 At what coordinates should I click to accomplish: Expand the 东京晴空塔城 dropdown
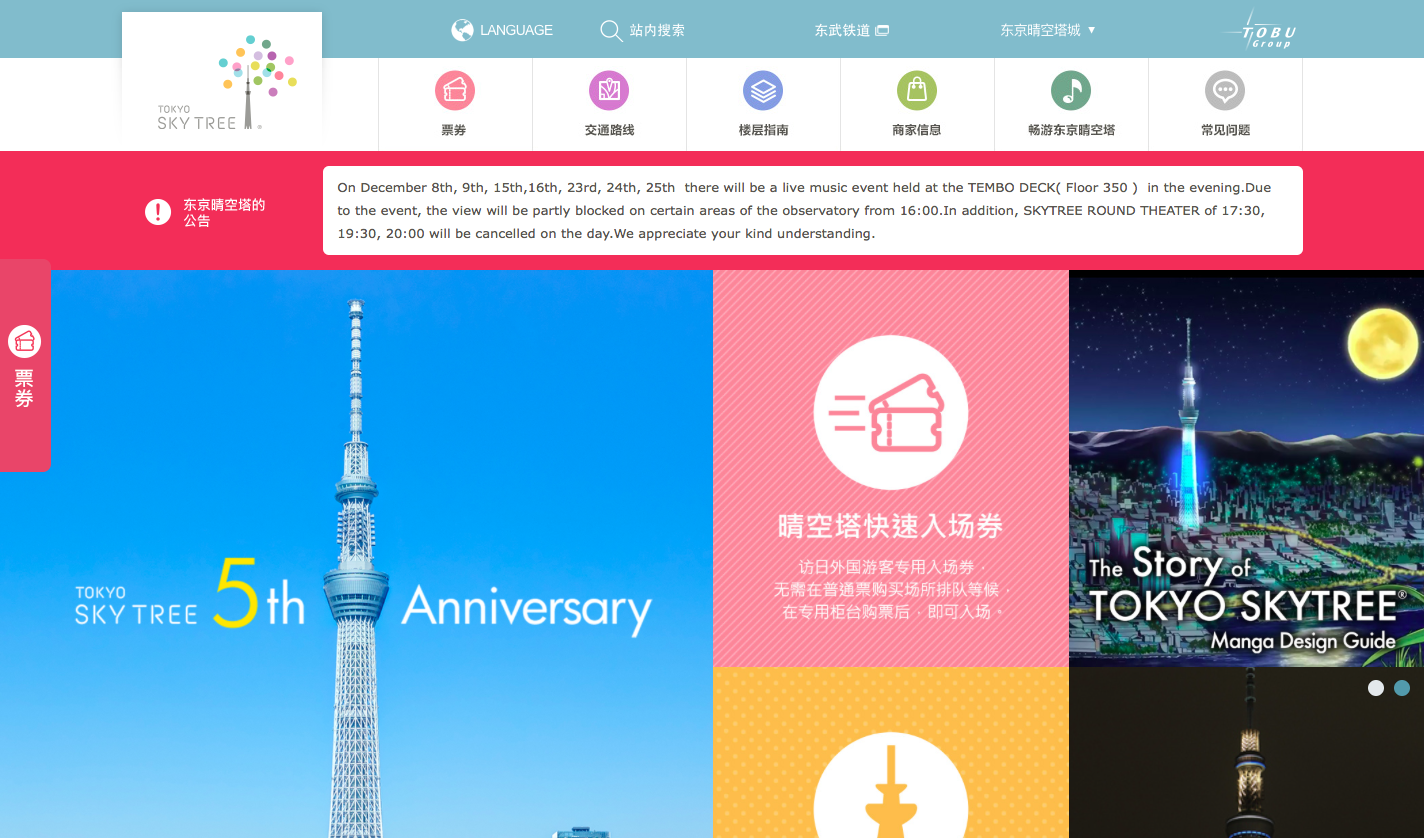[x=1048, y=30]
